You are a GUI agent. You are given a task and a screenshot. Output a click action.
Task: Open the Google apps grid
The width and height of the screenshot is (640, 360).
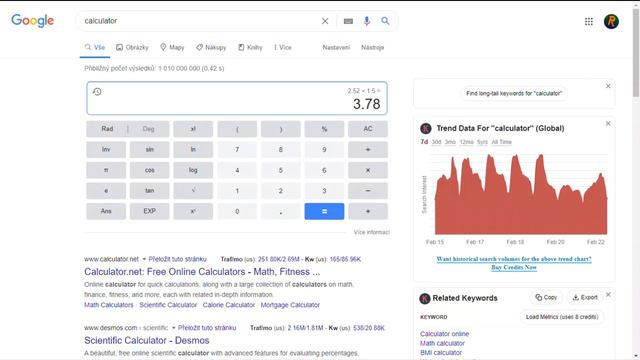pyautogui.click(x=589, y=21)
